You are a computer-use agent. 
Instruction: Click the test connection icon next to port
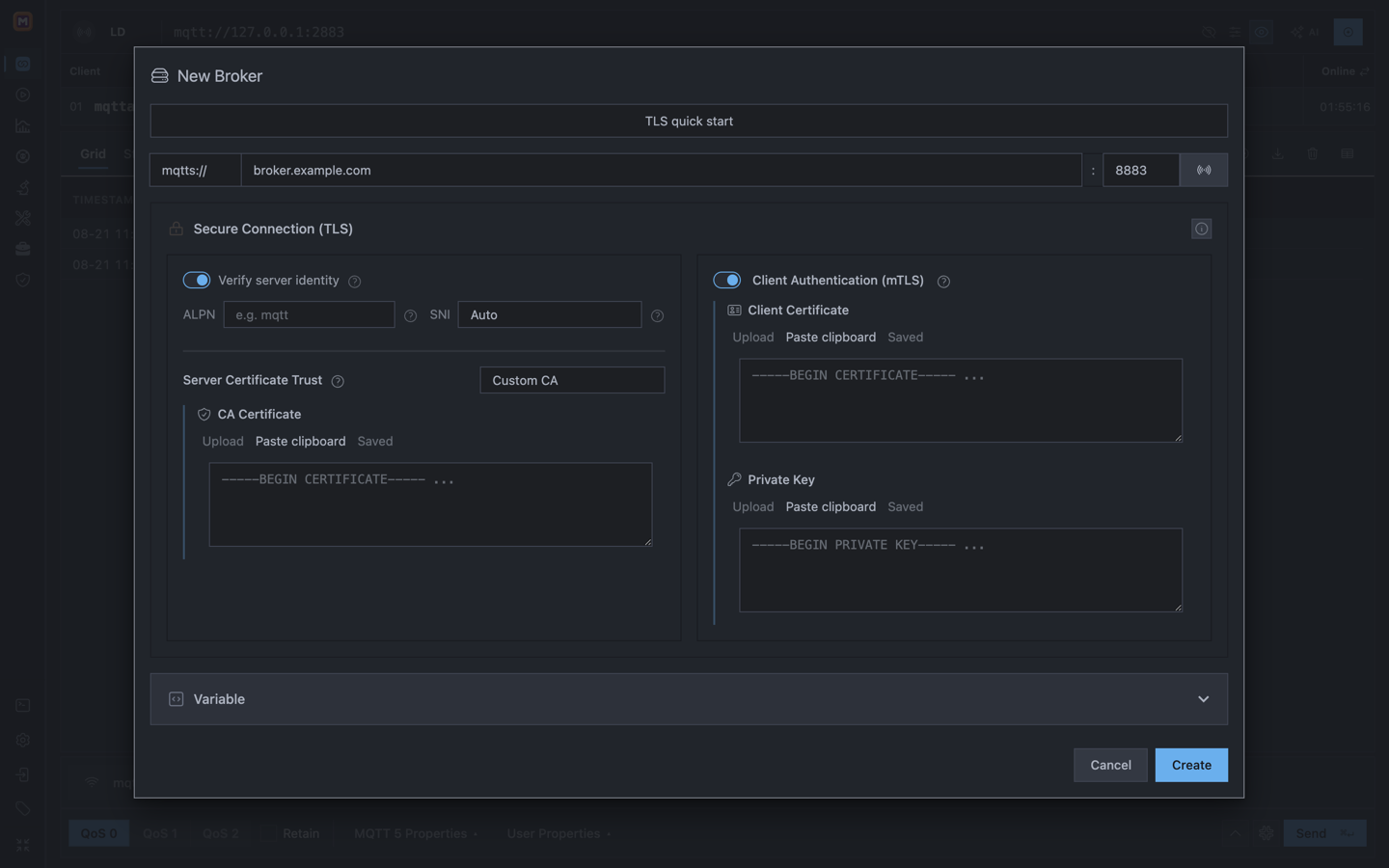click(1204, 170)
